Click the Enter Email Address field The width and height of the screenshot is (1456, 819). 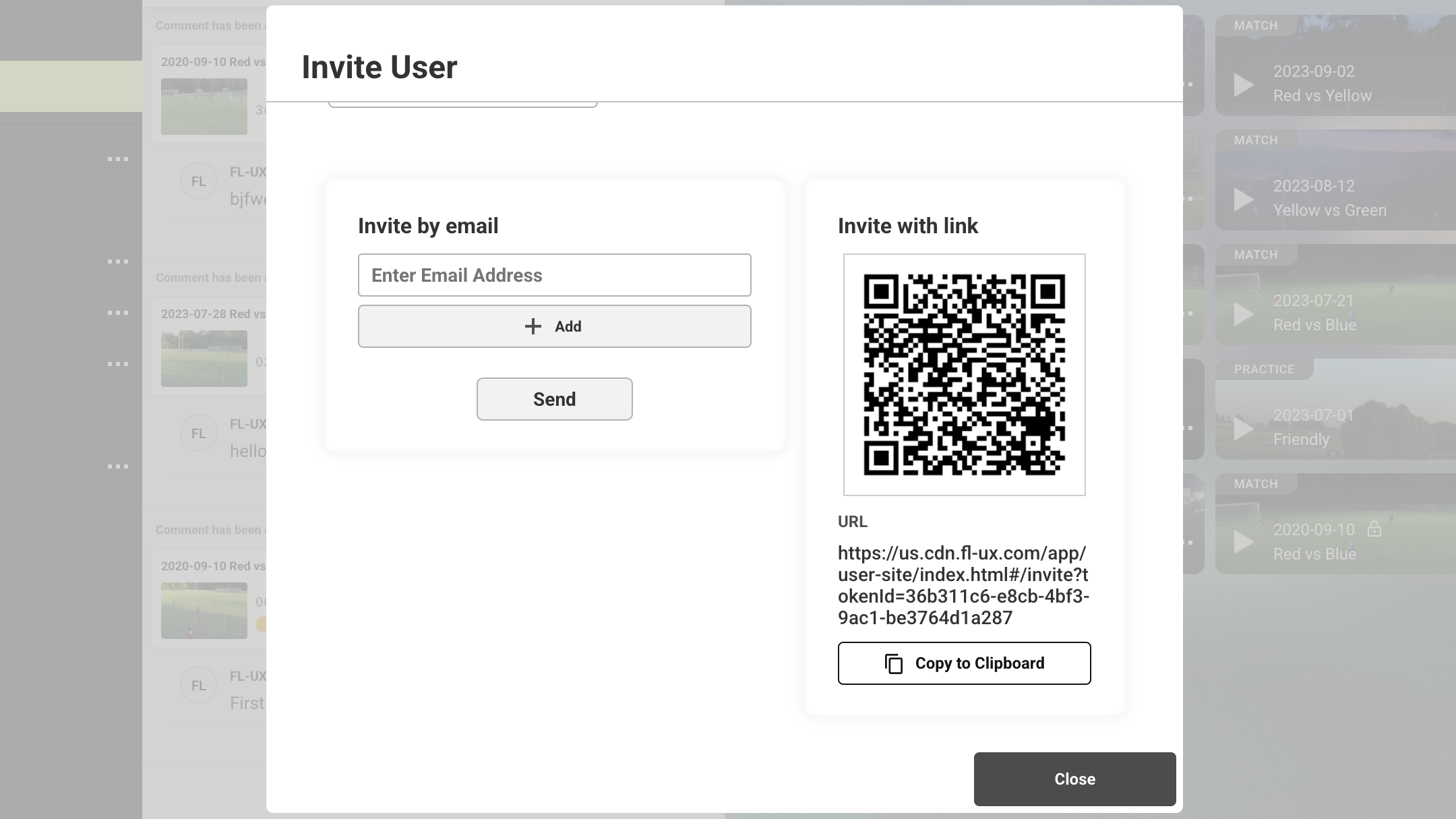pyautogui.click(x=554, y=275)
